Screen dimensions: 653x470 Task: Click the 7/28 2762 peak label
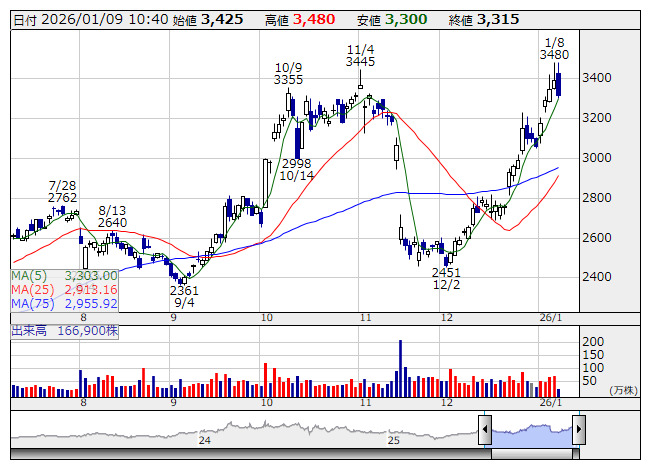click(x=62, y=192)
